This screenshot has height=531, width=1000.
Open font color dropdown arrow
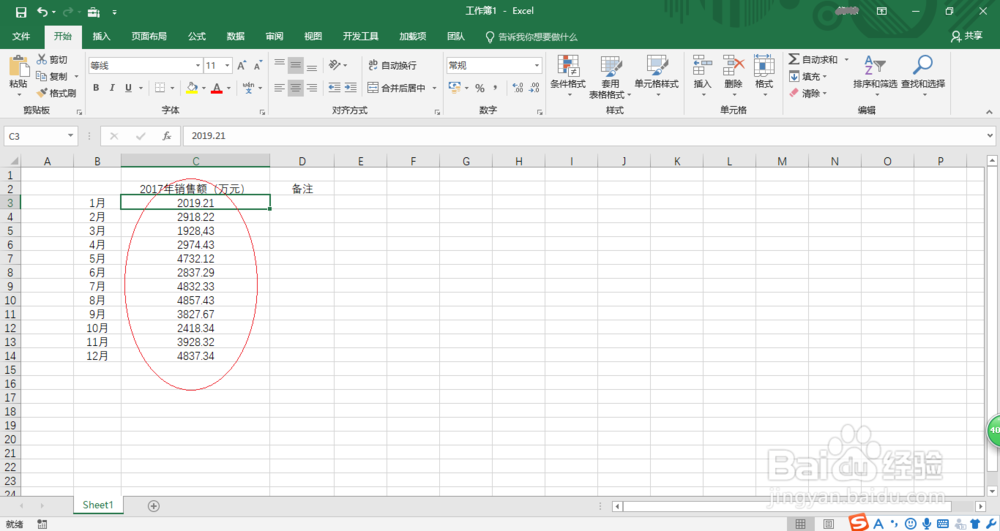tap(229, 88)
